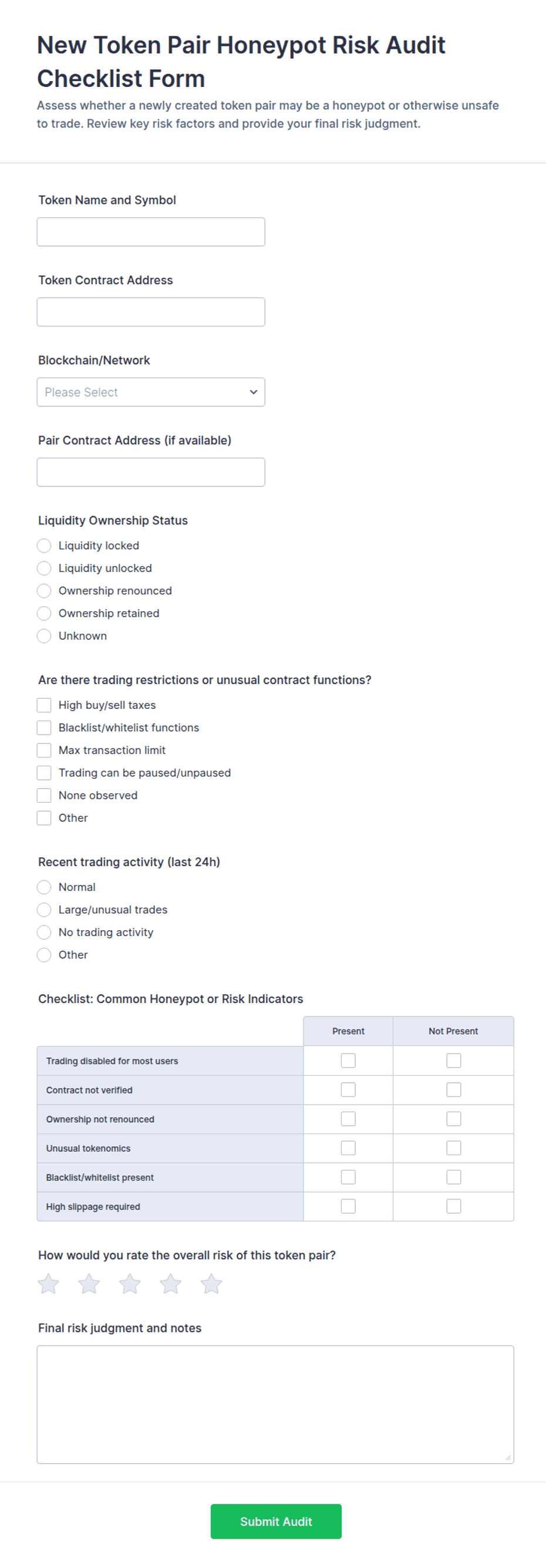Select the second rating star
546x1568 pixels.
click(x=89, y=1284)
